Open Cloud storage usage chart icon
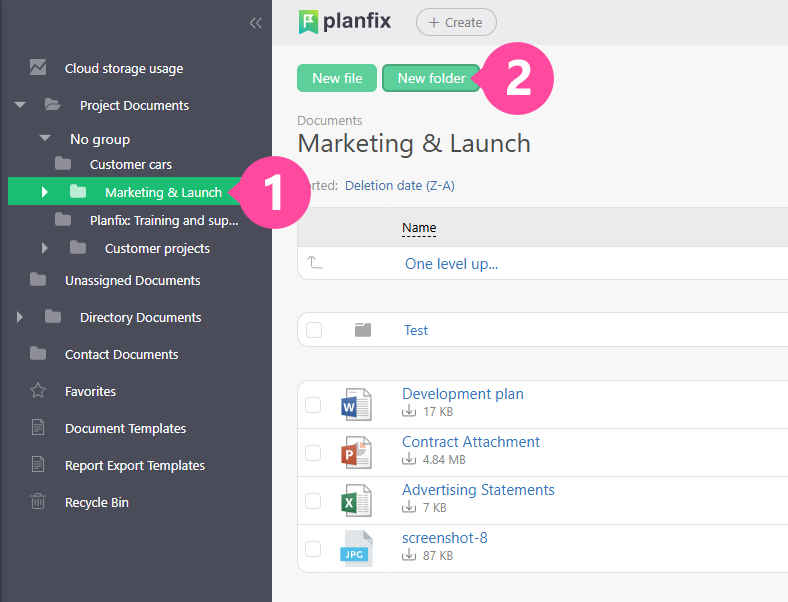788x602 pixels. (38, 68)
